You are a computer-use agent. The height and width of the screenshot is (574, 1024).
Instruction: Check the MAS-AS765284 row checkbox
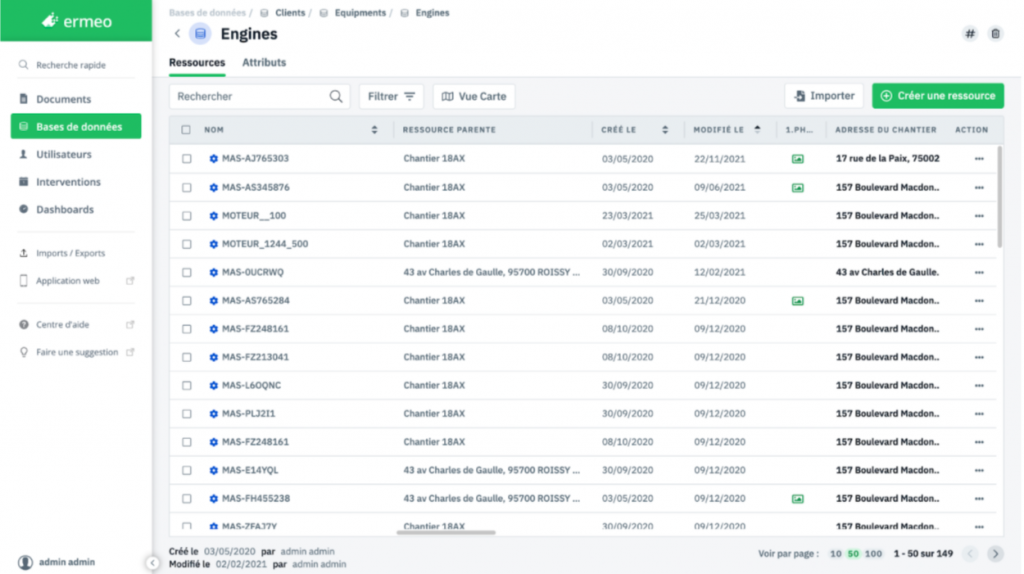pos(187,301)
